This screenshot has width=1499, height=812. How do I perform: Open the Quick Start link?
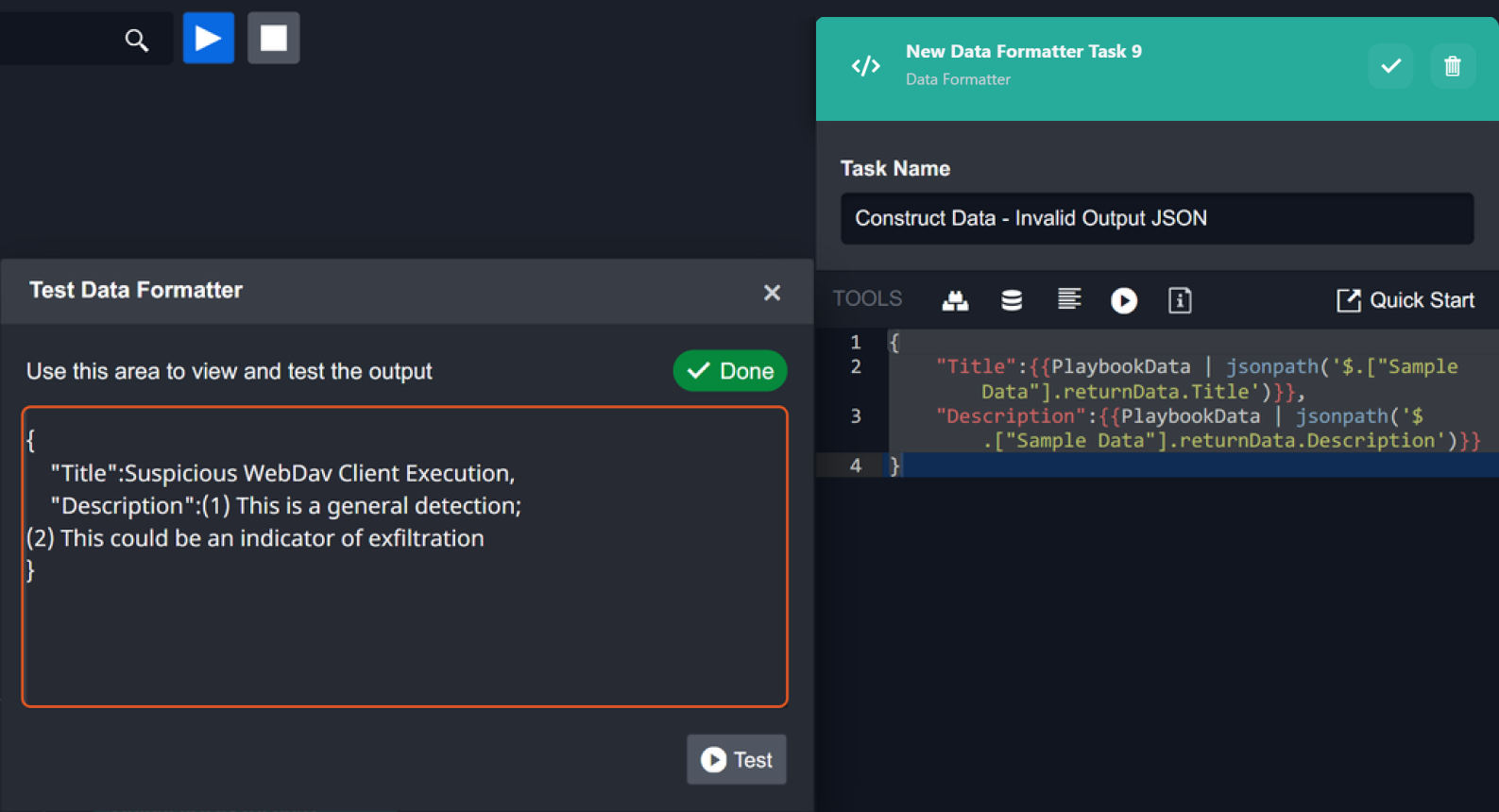[1405, 300]
